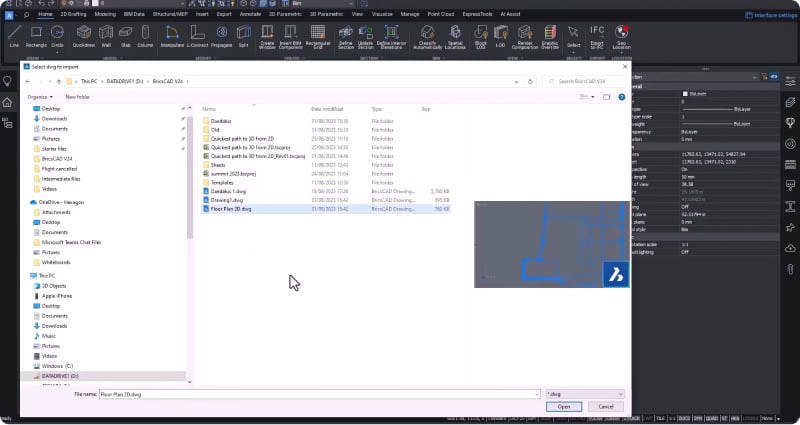This screenshot has height=425, width=800.
Task: Expand the address bar previous locations dropdown
Action: pyautogui.click(x=516, y=82)
